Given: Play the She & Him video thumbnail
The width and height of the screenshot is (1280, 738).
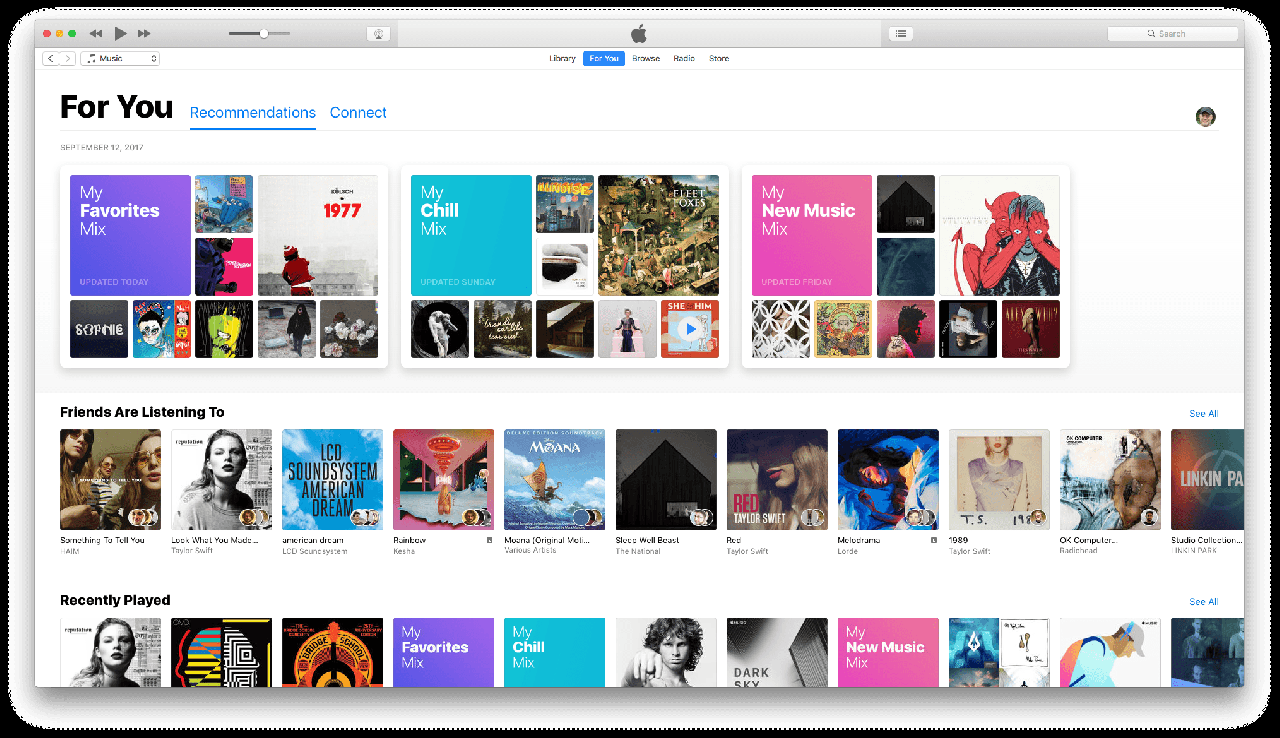Looking at the screenshot, I should click(x=690, y=328).
